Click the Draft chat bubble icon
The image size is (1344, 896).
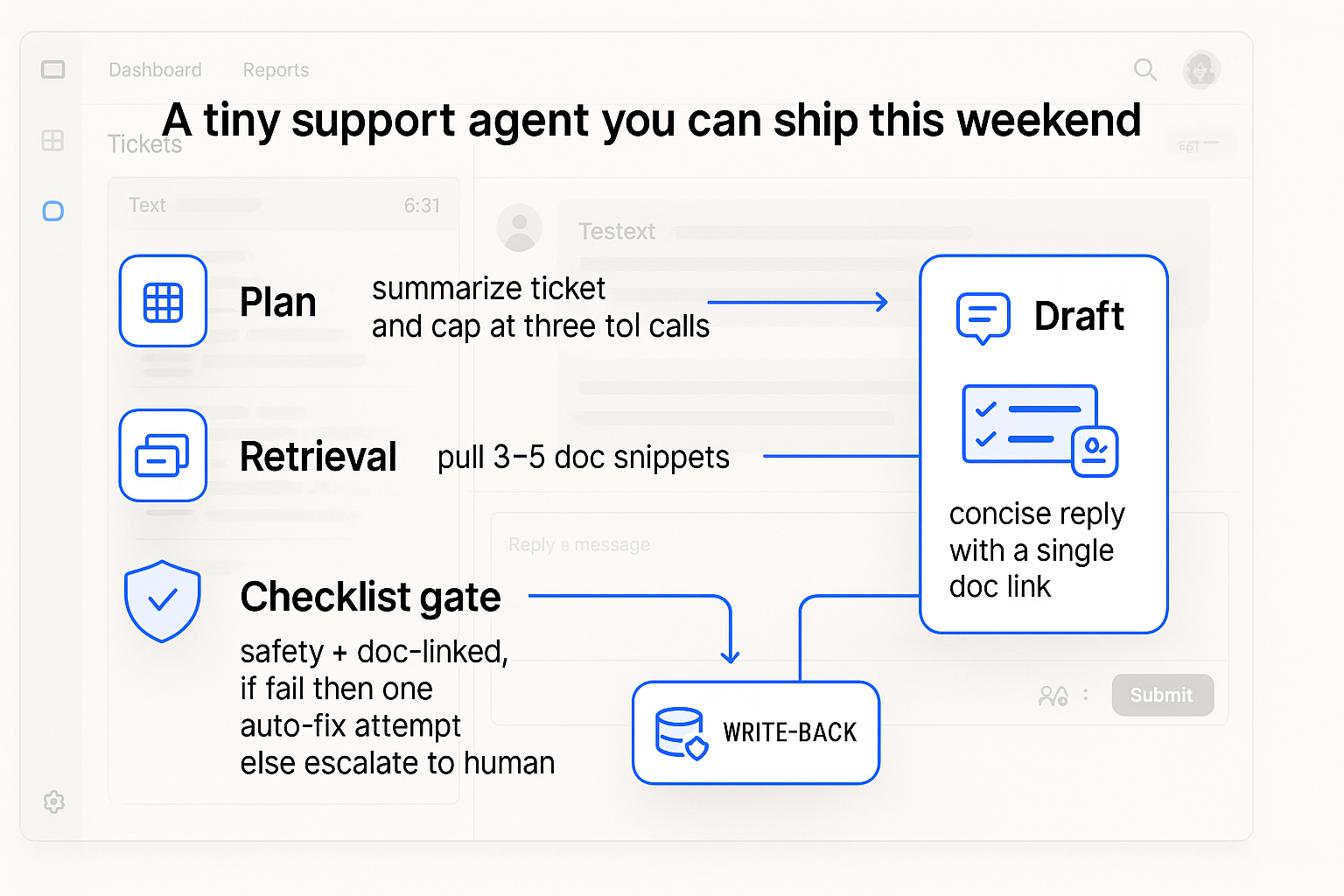[983, 318]
